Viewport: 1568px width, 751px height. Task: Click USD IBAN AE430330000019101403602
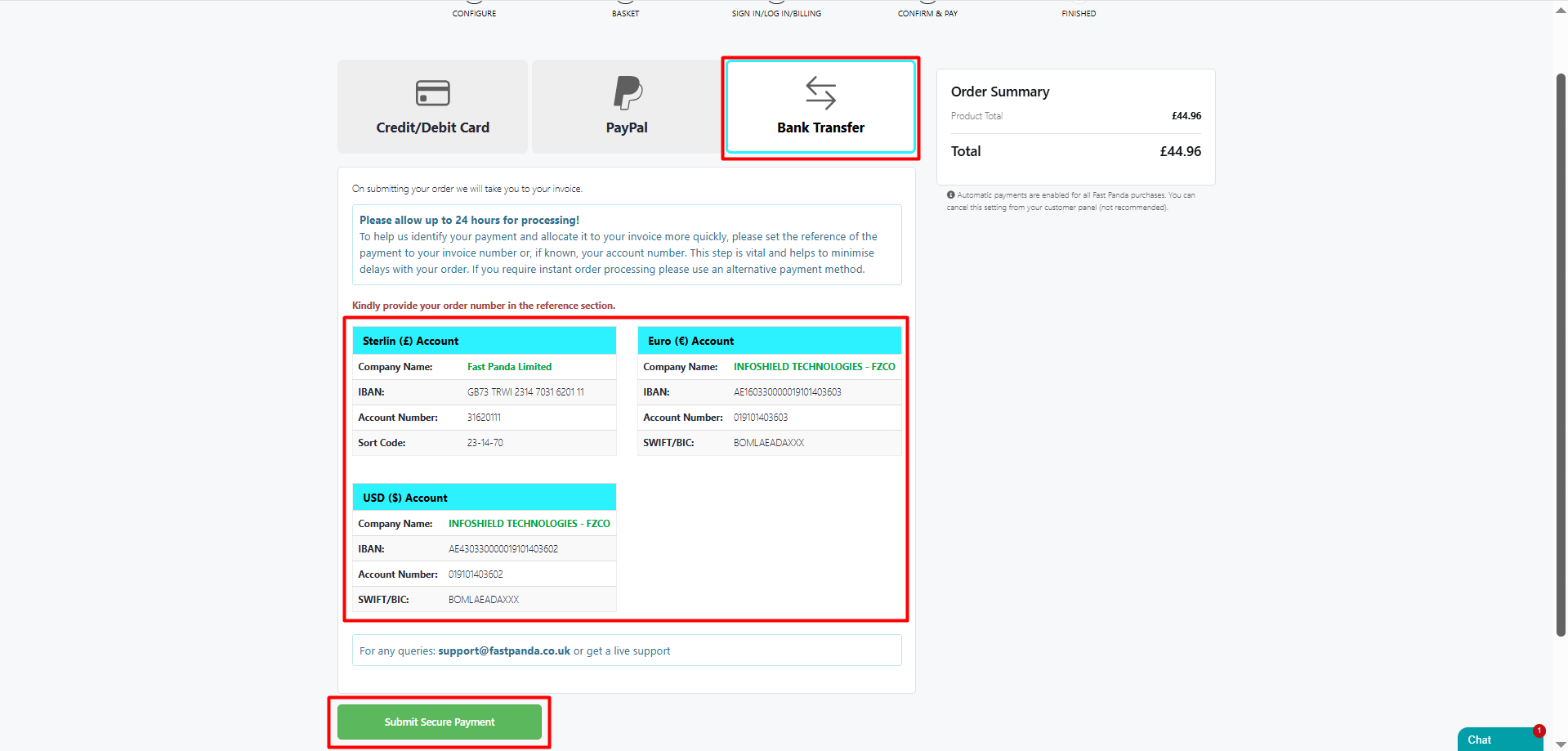point(503,549)
